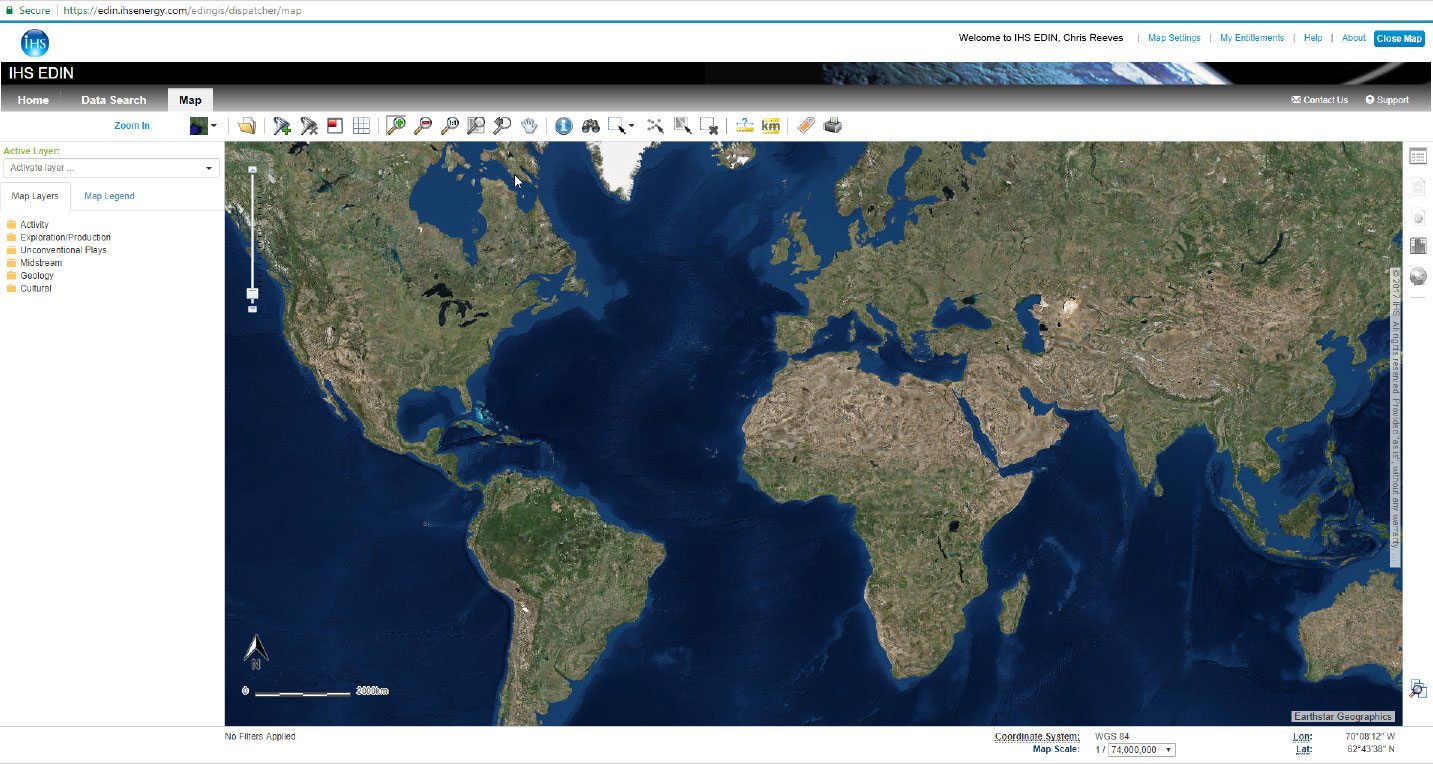
Task: Open the basemap selector thumbnail dropdown
Action: click(x=203, y=126)
